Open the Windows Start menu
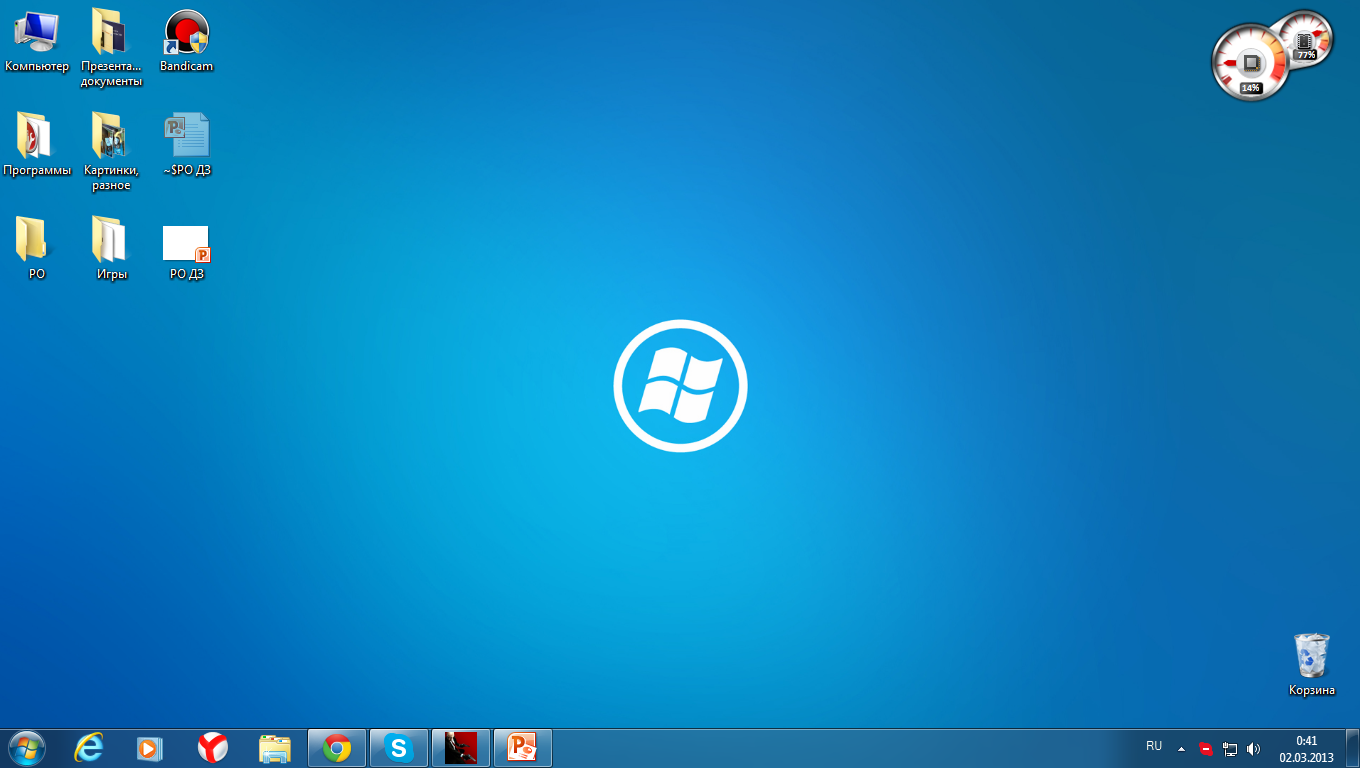Screen dimensions: 1360x768 coord(27,747)
